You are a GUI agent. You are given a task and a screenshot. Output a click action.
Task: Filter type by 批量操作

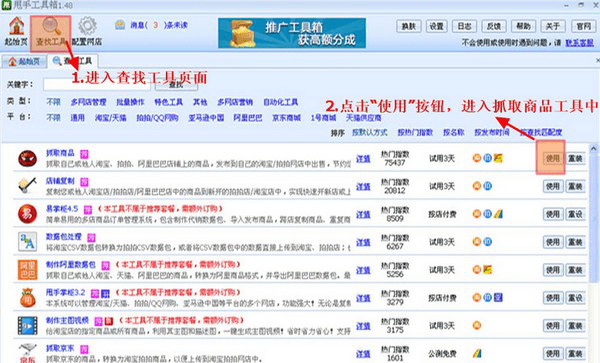coord(130,102)
